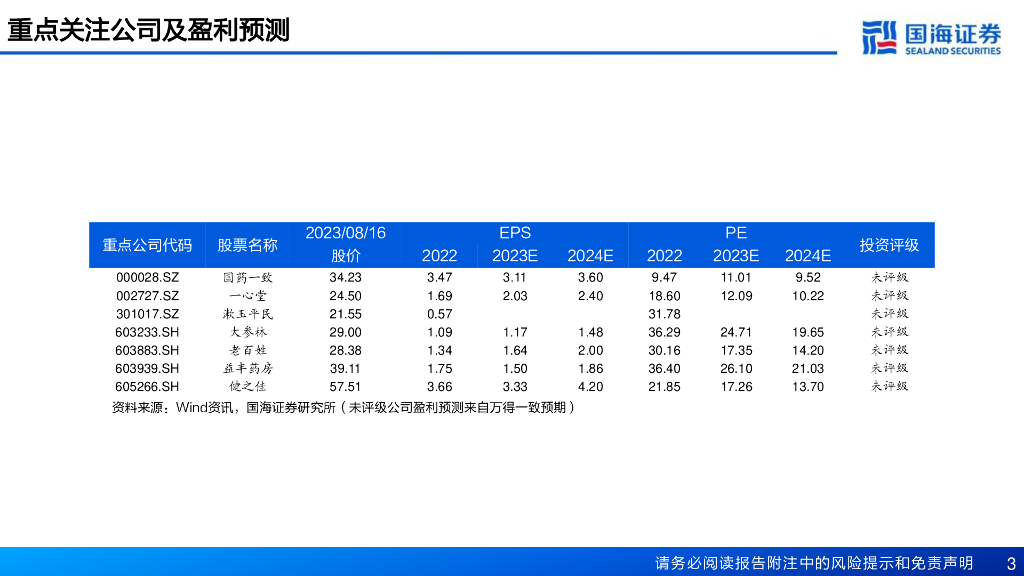Click stock name 益丰药房
1024x576 pixels.
point(248,369)
